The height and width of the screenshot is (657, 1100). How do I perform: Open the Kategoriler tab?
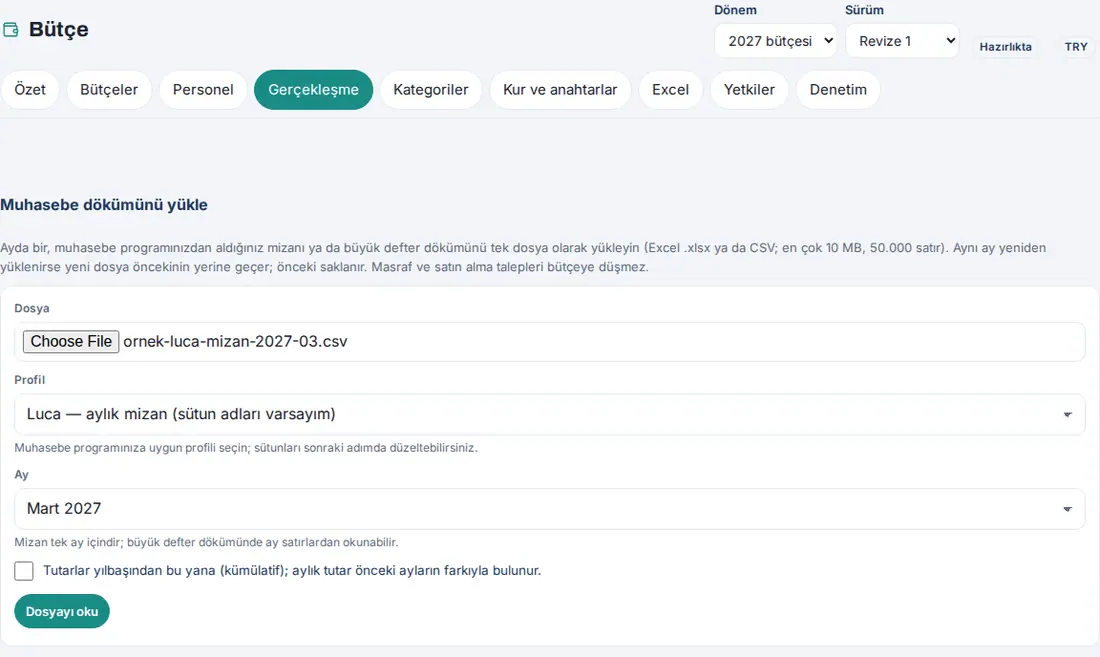point(431,90)
